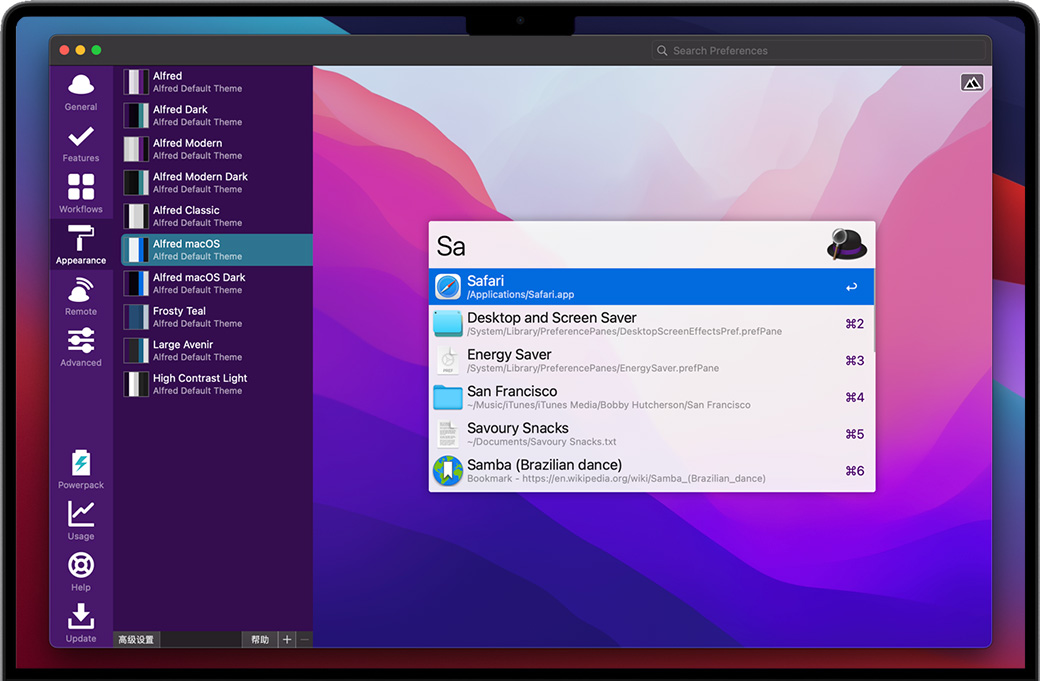Image resolution: width=1040 pixels, height=681 pixels.
Task: Select the Alfred Classic theme
Action: 217,216
